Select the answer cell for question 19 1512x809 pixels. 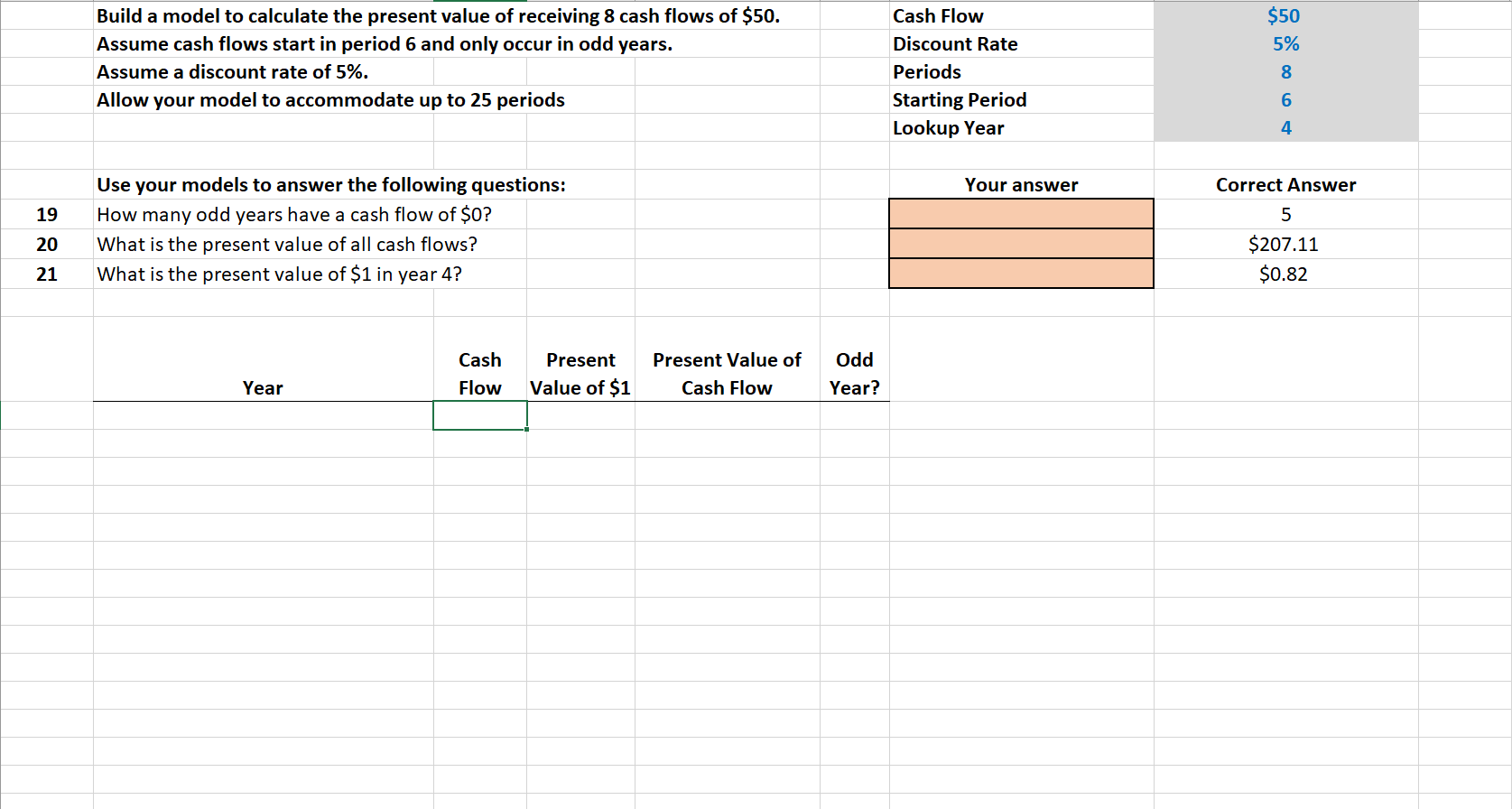[x=1021, y=214]
